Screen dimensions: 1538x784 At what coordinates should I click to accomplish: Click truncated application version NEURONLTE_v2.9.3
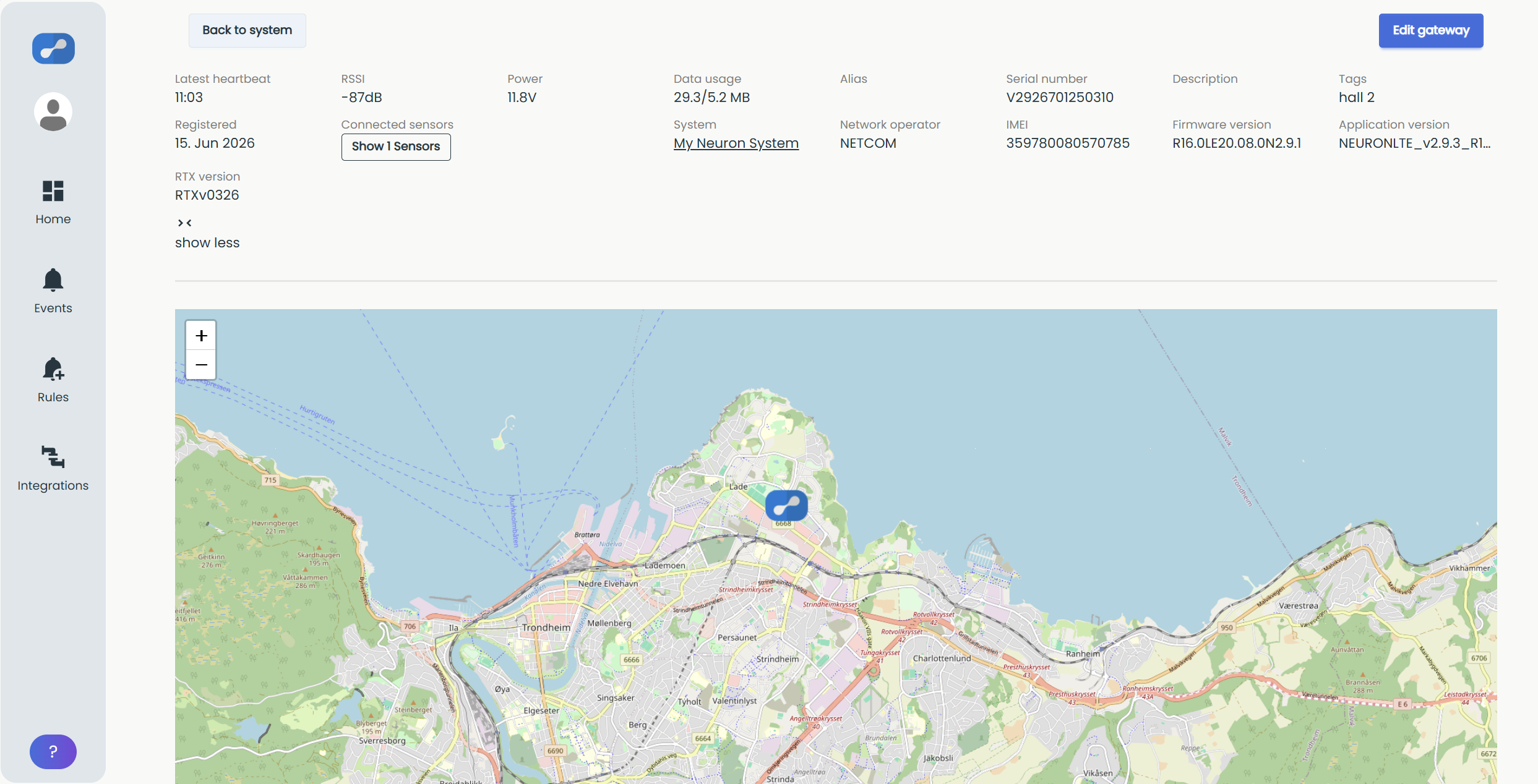point(1415,143)
